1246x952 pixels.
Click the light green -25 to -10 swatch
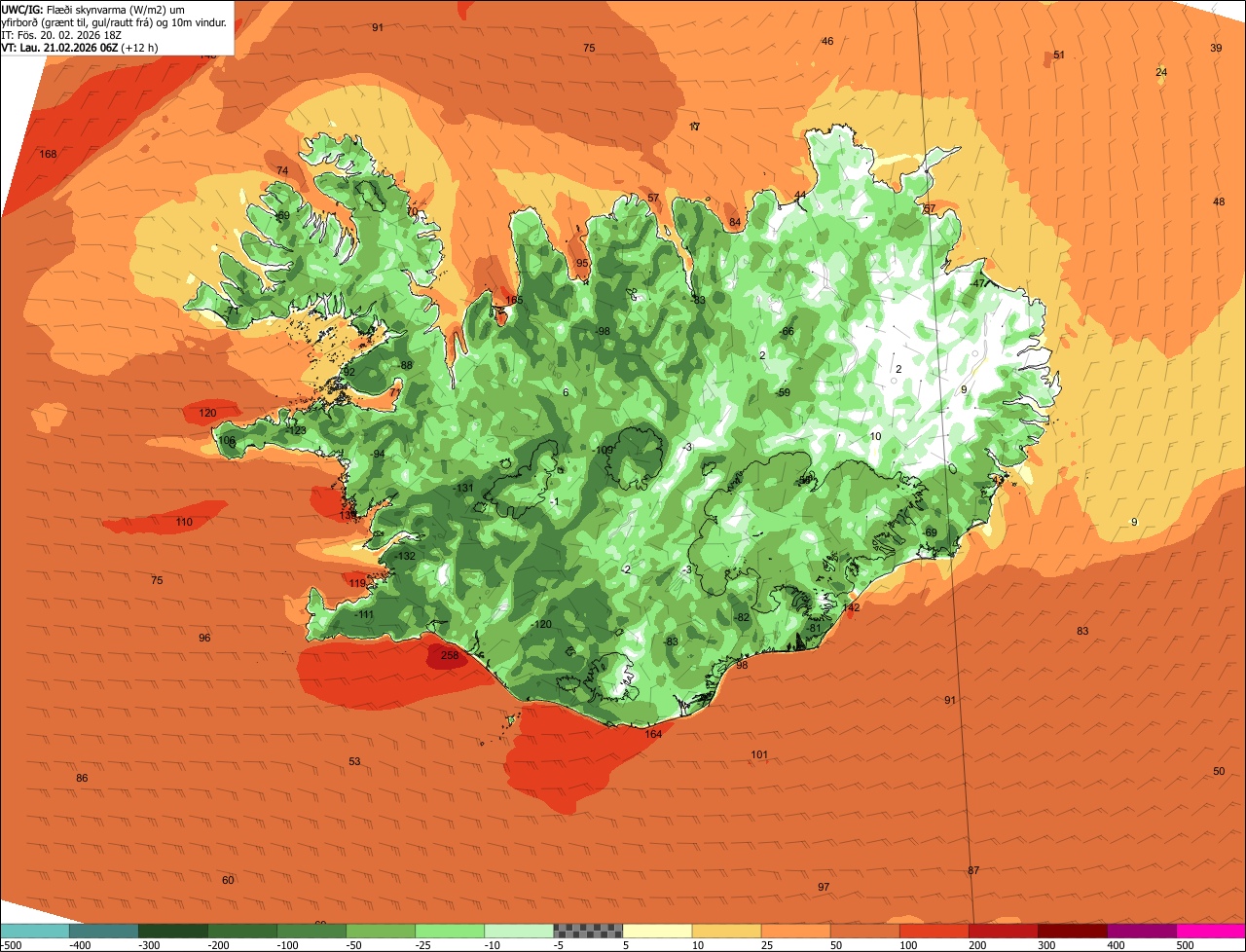point(450,931)
